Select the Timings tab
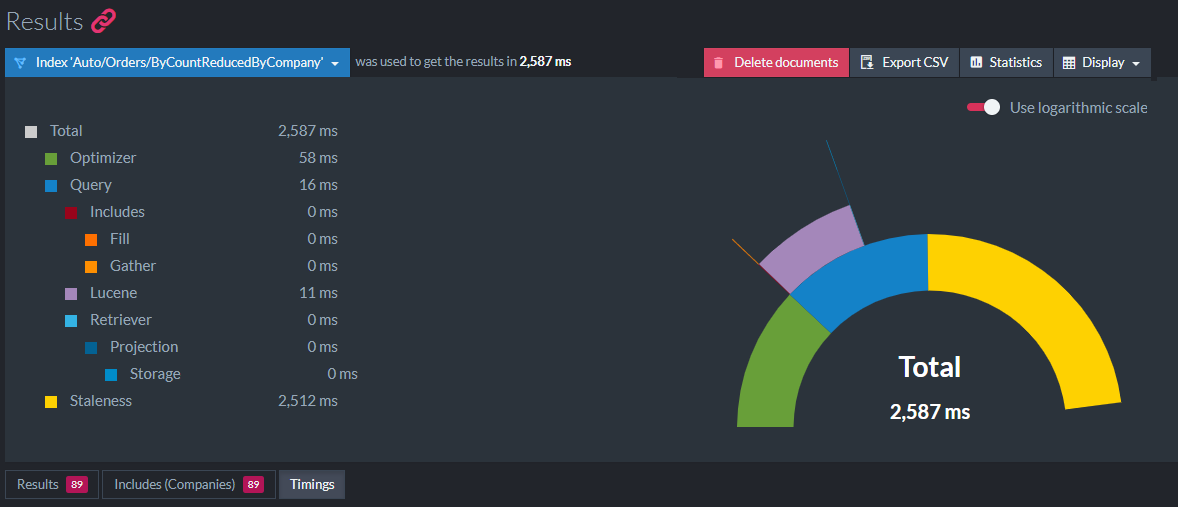Screen dimensions: 1178x507 (312, 484)
